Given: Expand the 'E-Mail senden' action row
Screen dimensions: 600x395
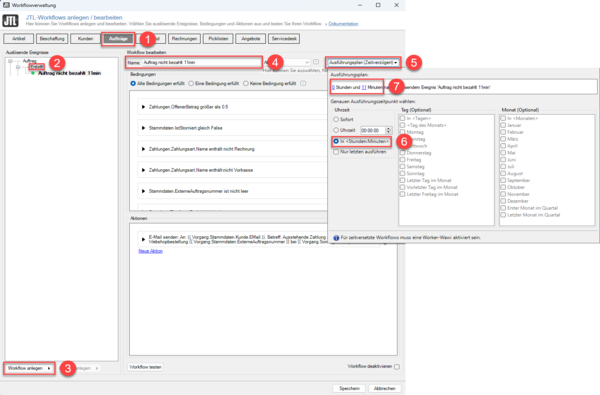Looking at the screenshot, I should tap(143, 240).
